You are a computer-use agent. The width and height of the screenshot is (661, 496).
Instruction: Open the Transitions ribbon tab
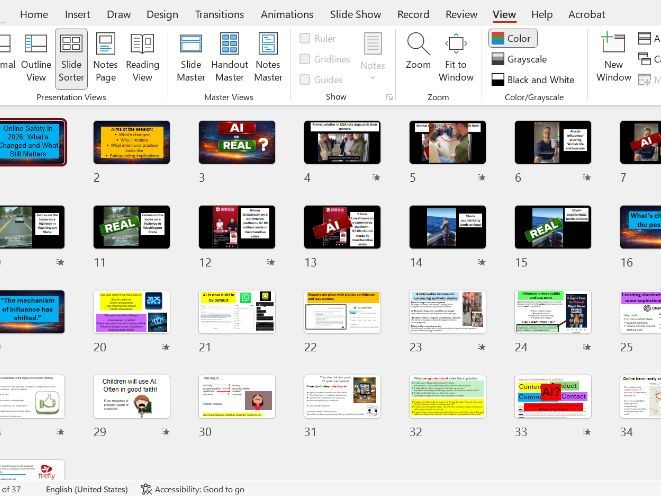pos(218,14)
